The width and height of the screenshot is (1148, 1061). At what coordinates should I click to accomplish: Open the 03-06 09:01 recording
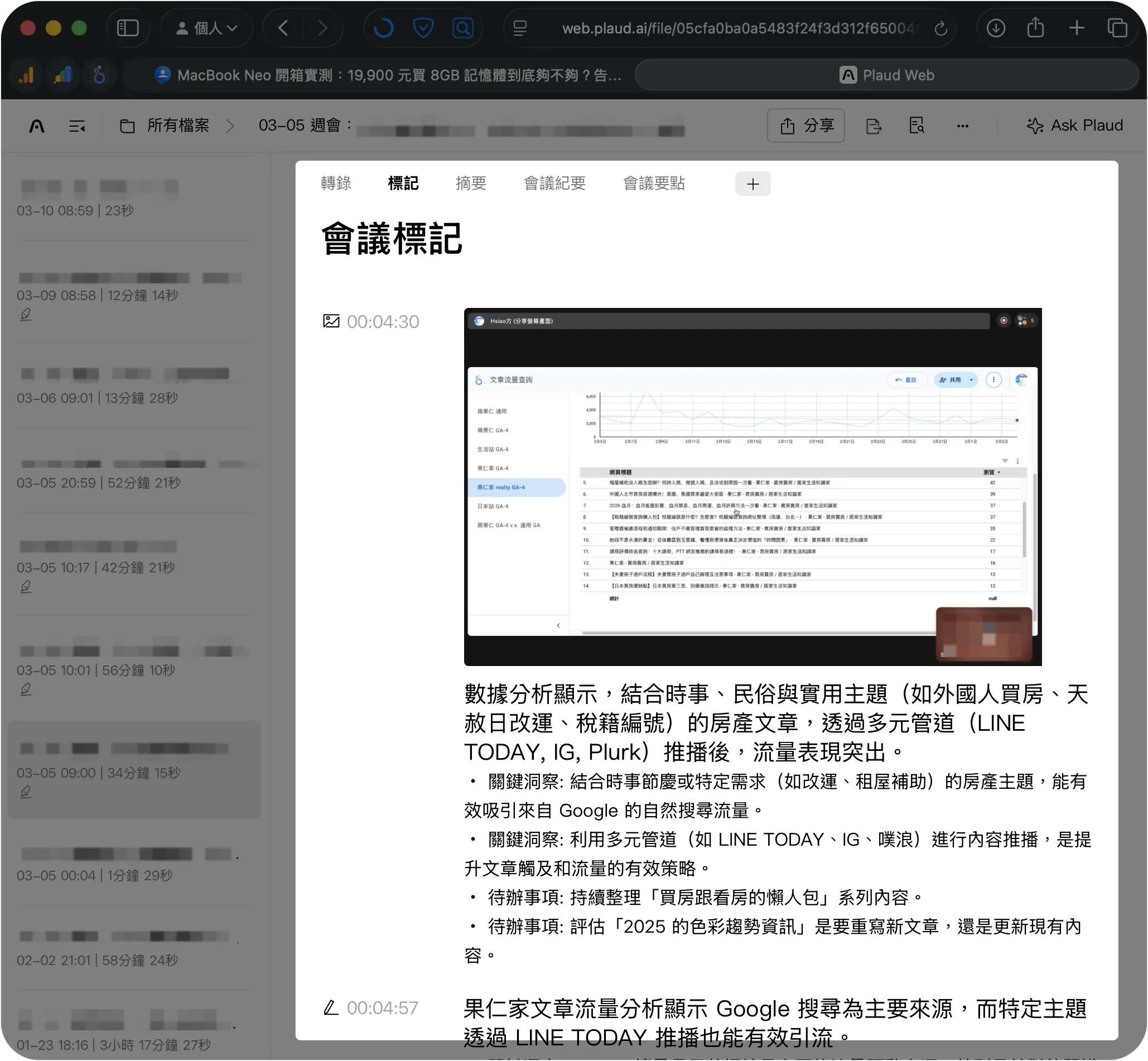136,386
